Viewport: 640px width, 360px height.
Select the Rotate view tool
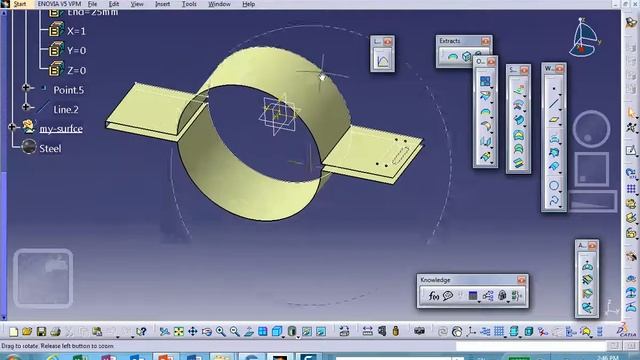click(207, 332)
